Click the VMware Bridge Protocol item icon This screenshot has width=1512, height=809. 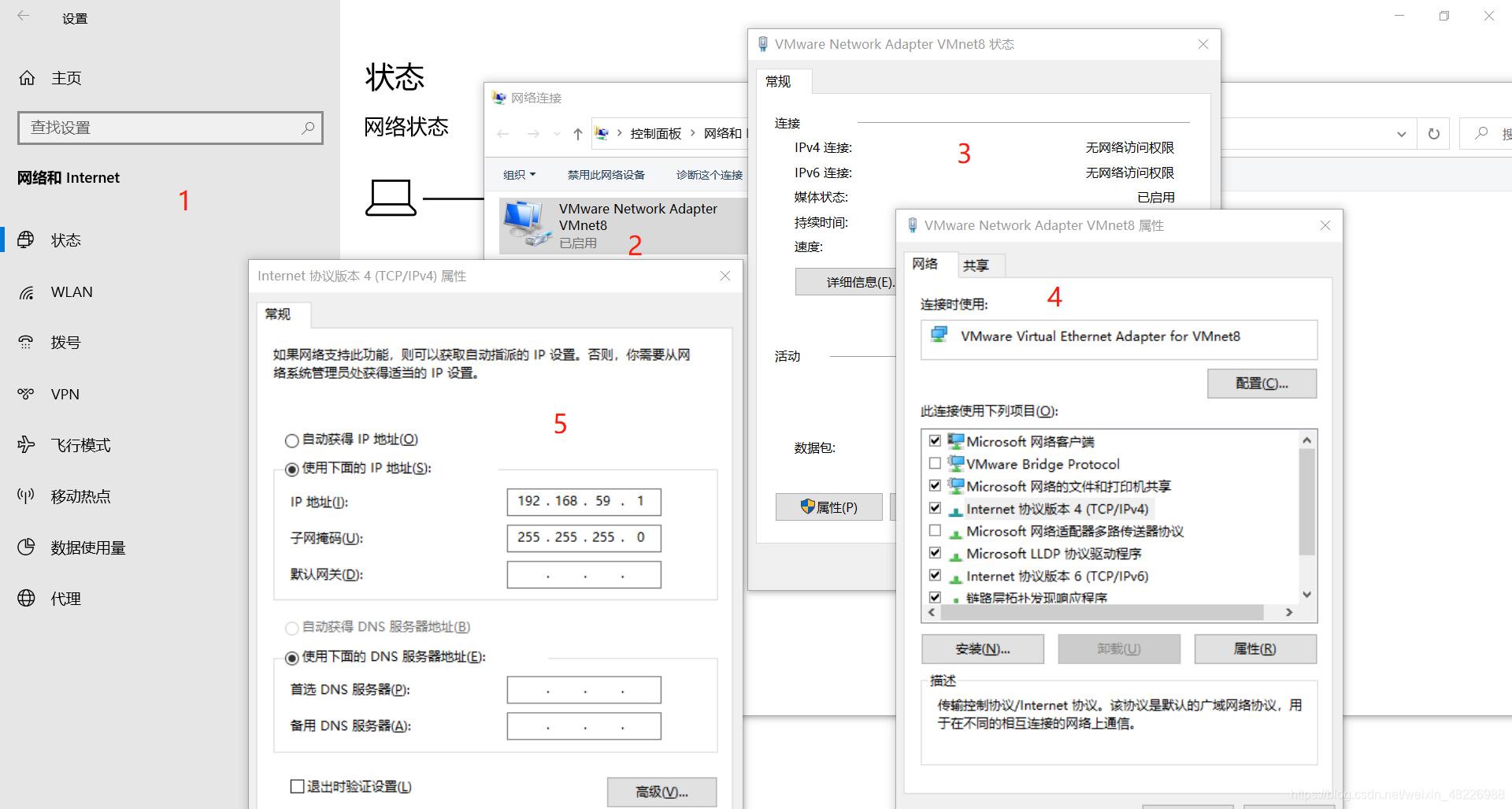(955, 463)
